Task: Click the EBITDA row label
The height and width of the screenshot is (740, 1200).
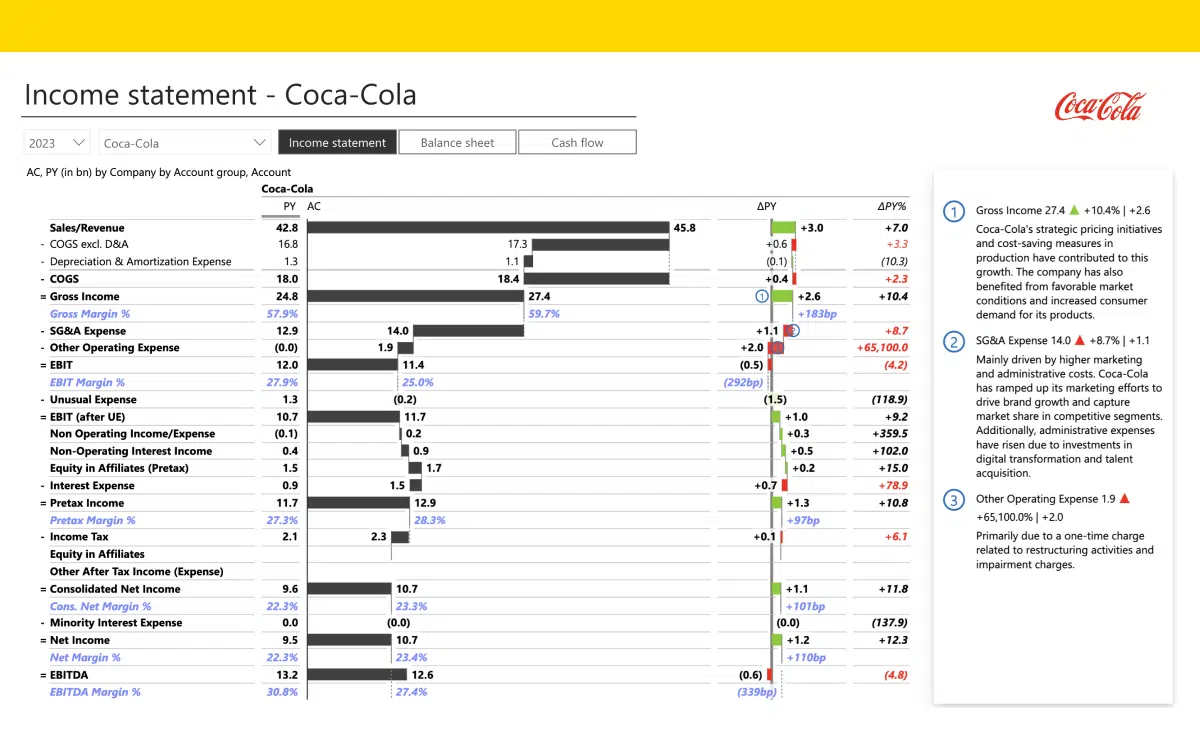Action: 70,674
